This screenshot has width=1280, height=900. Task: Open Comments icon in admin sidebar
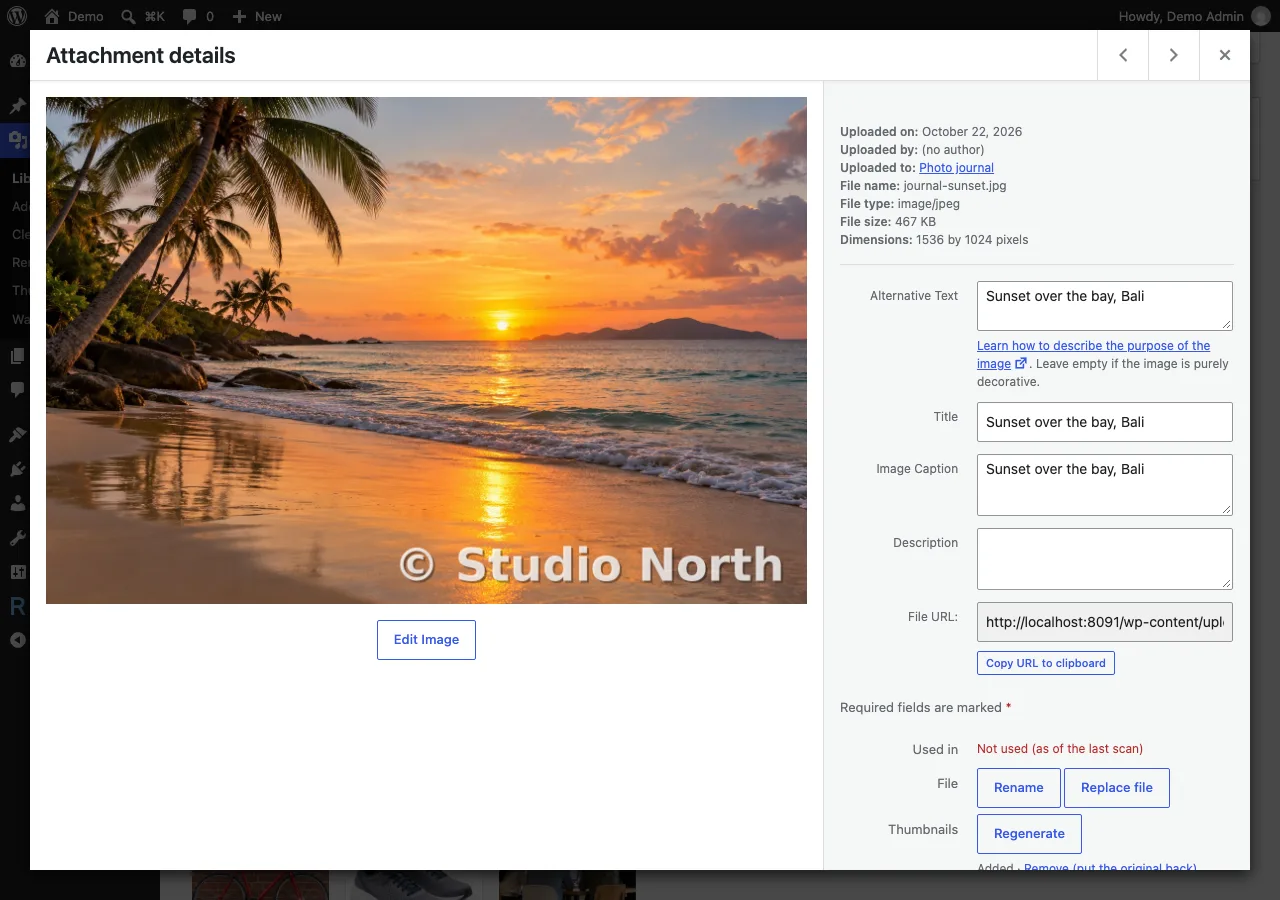pyautogui.click(x=17, y=389)
